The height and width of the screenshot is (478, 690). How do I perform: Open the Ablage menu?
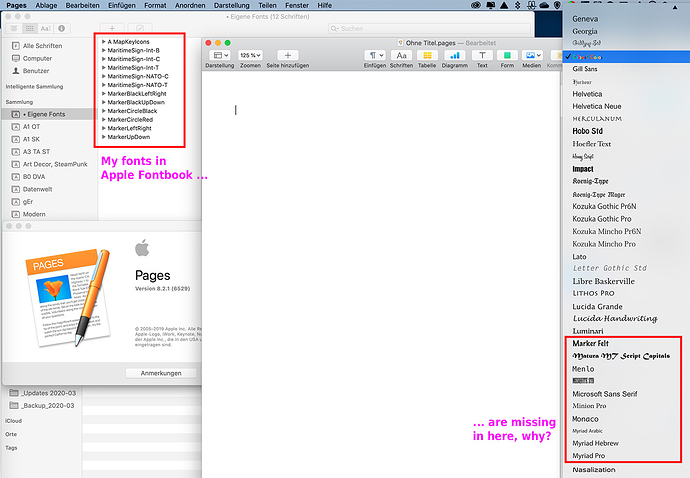pos(46,5)
